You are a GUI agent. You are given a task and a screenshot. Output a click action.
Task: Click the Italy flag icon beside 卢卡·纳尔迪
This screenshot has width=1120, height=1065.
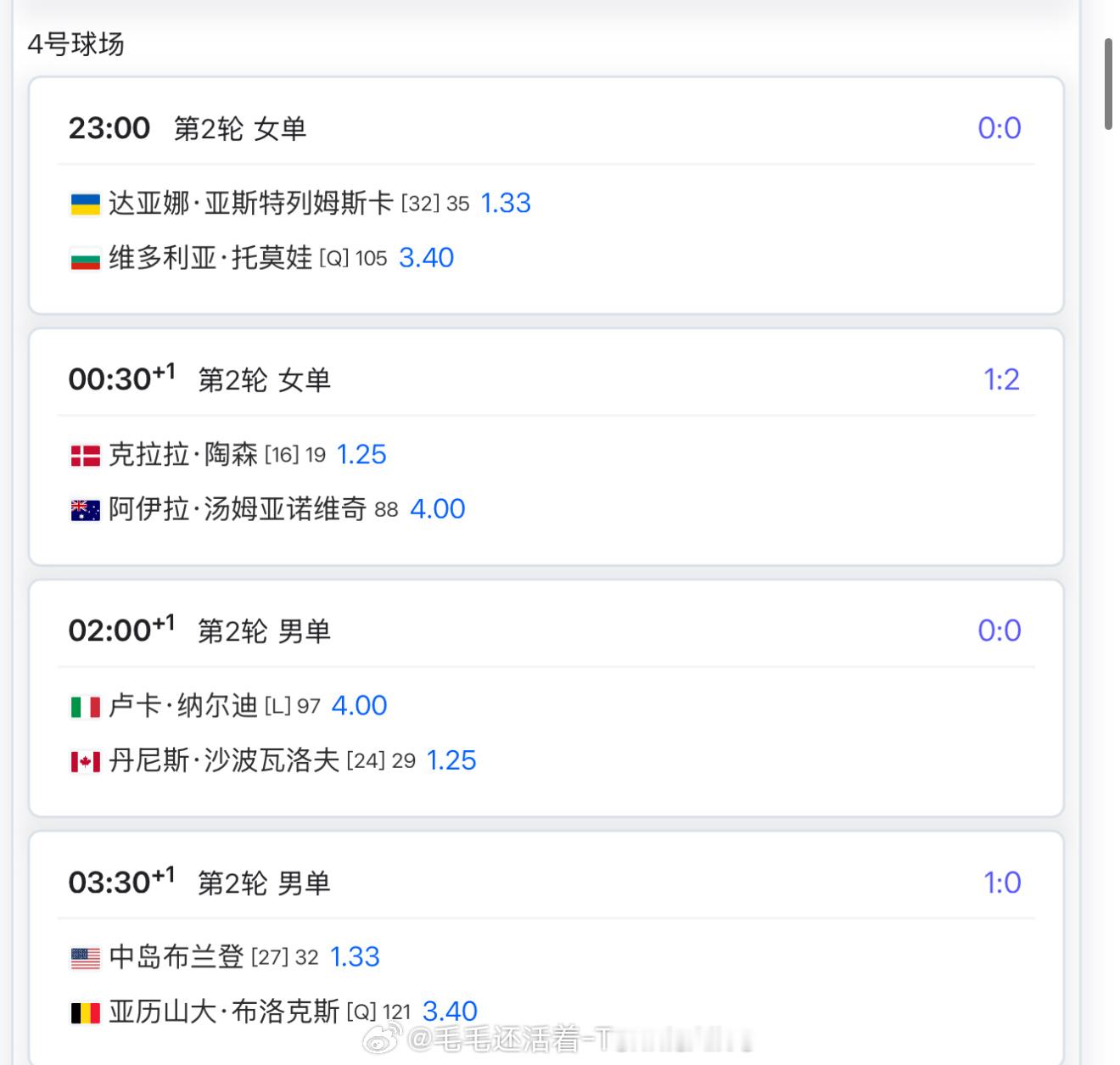coord(86,707)
